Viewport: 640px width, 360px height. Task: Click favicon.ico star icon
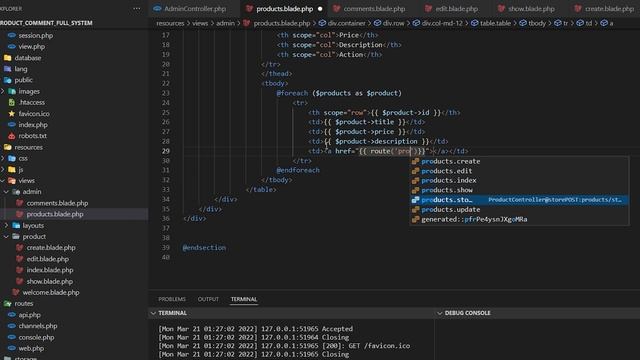(x=11, y=113)
